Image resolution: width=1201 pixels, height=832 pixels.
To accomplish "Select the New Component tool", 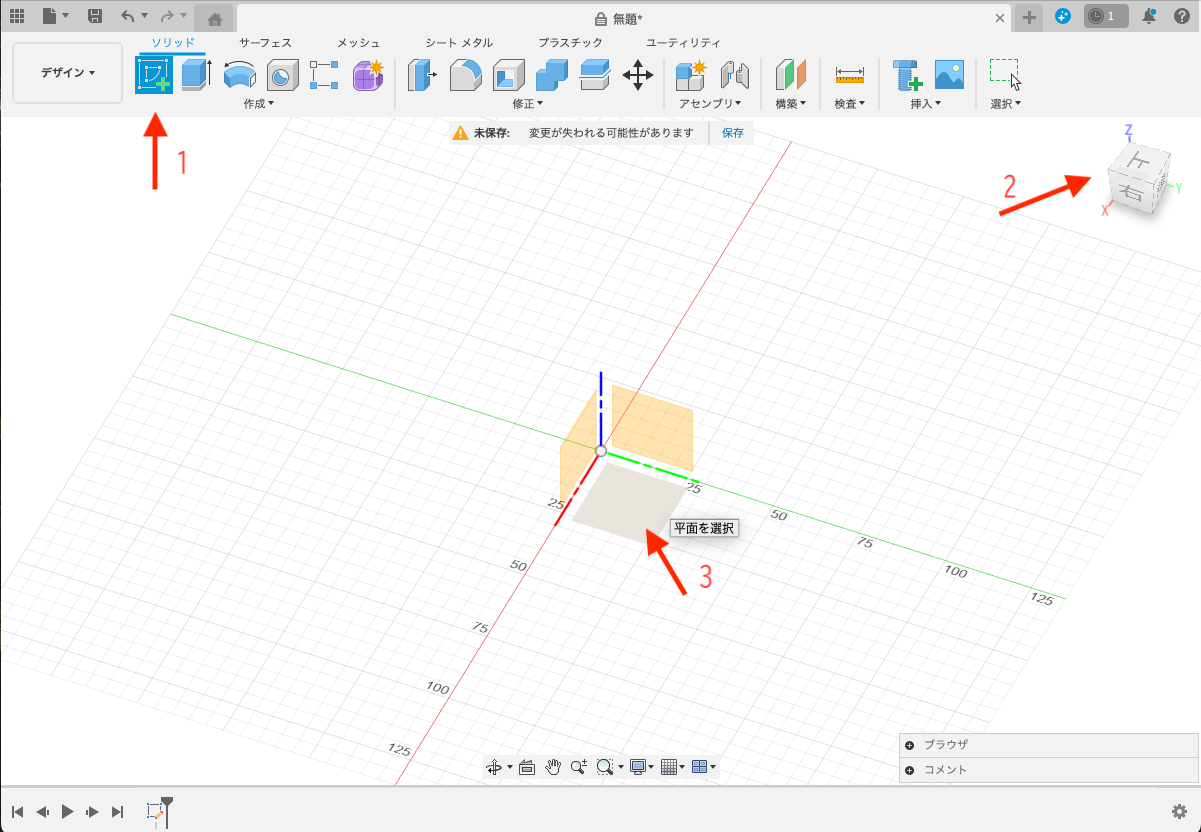I will pos(691,76).
